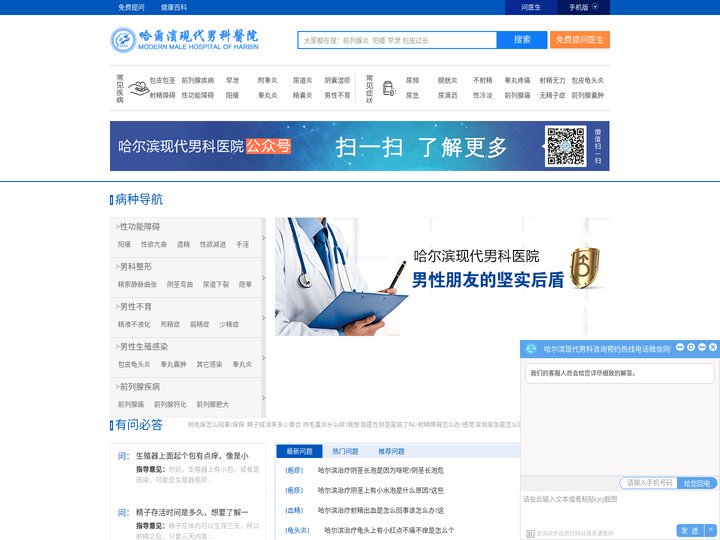Click the 给您回电 callback button

(697, 483)
